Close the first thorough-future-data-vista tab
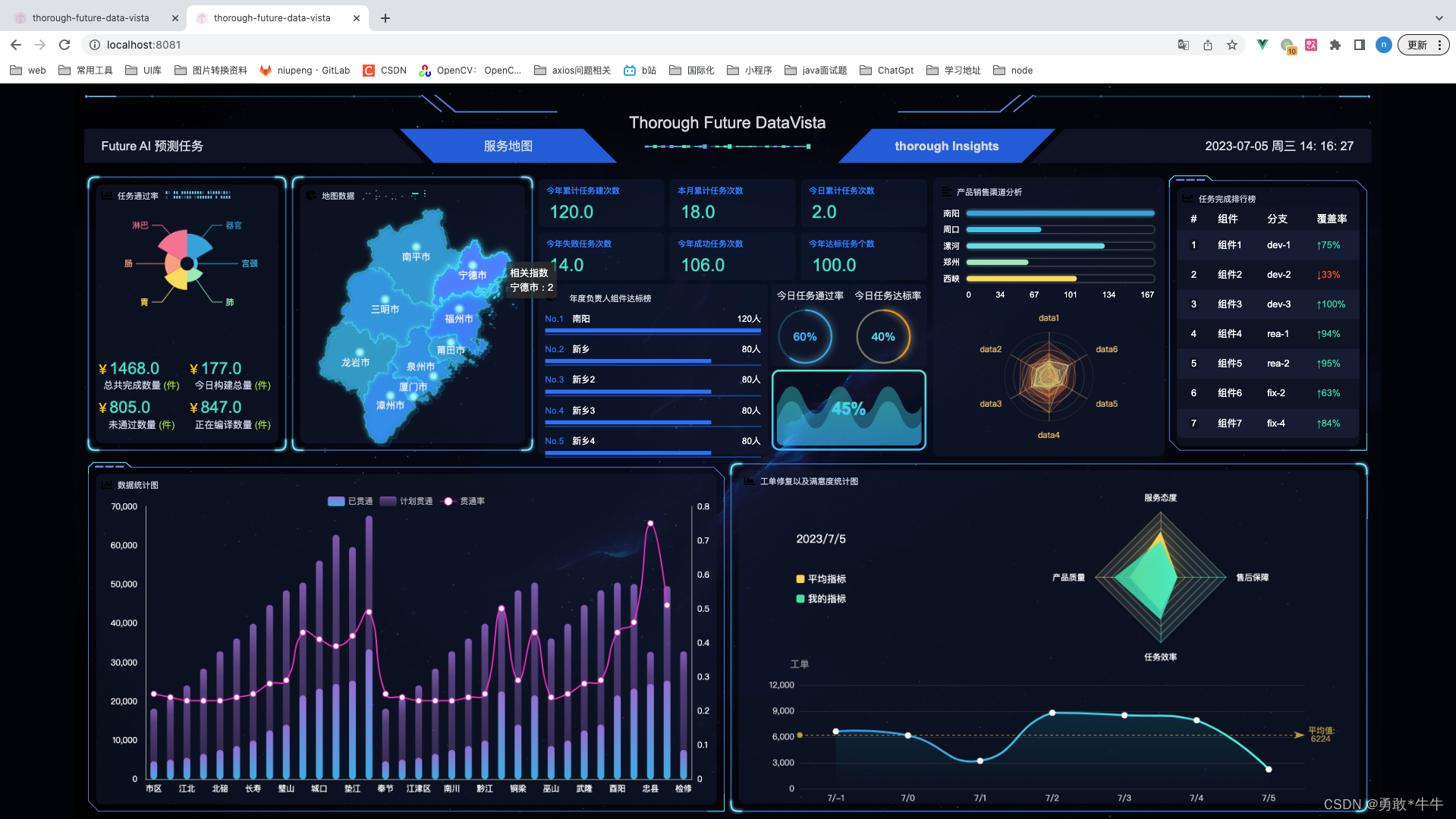The width and height of the screenshot is (1456, 819). [175, 18]
